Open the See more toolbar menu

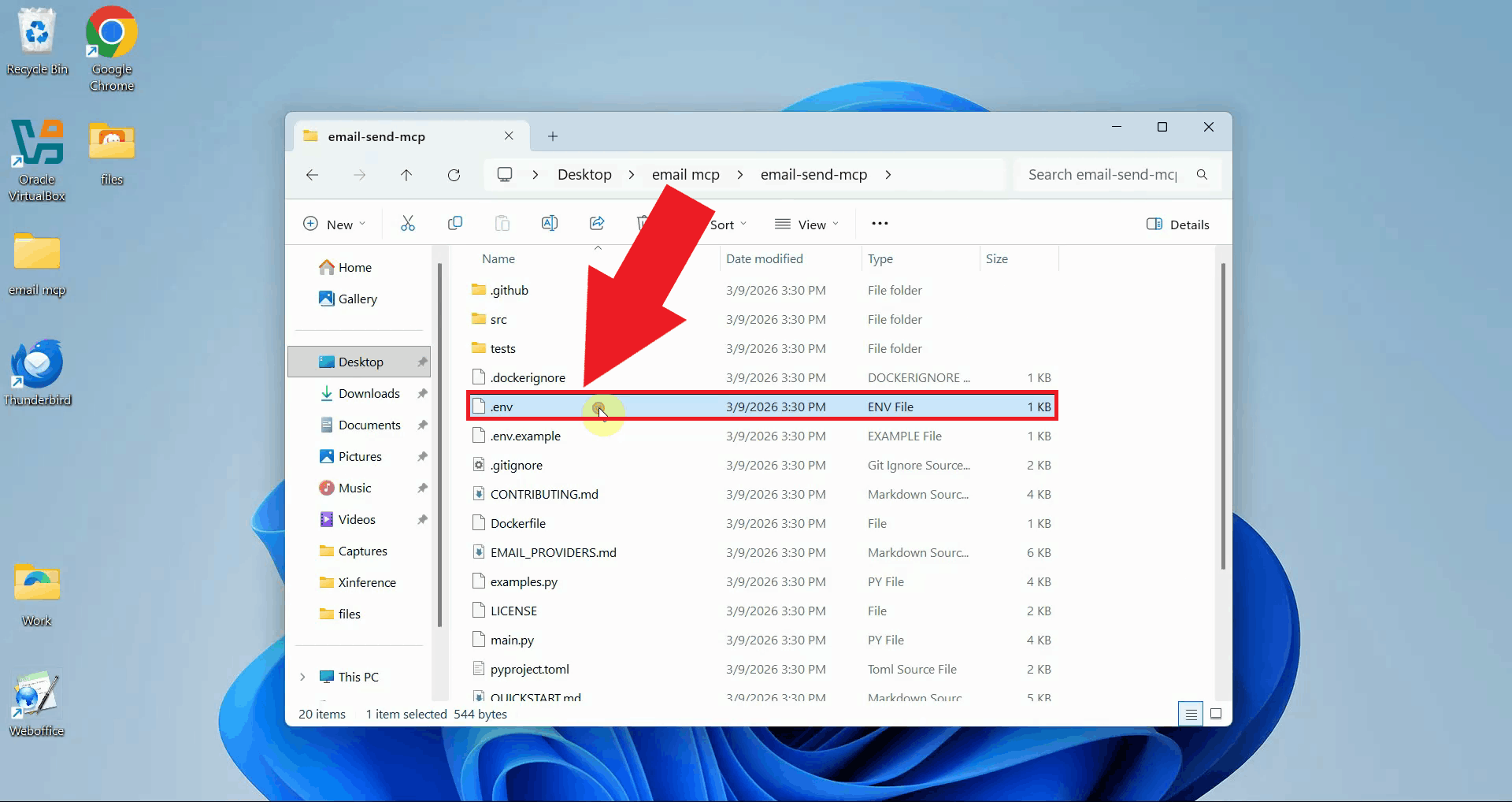[880, 224]
